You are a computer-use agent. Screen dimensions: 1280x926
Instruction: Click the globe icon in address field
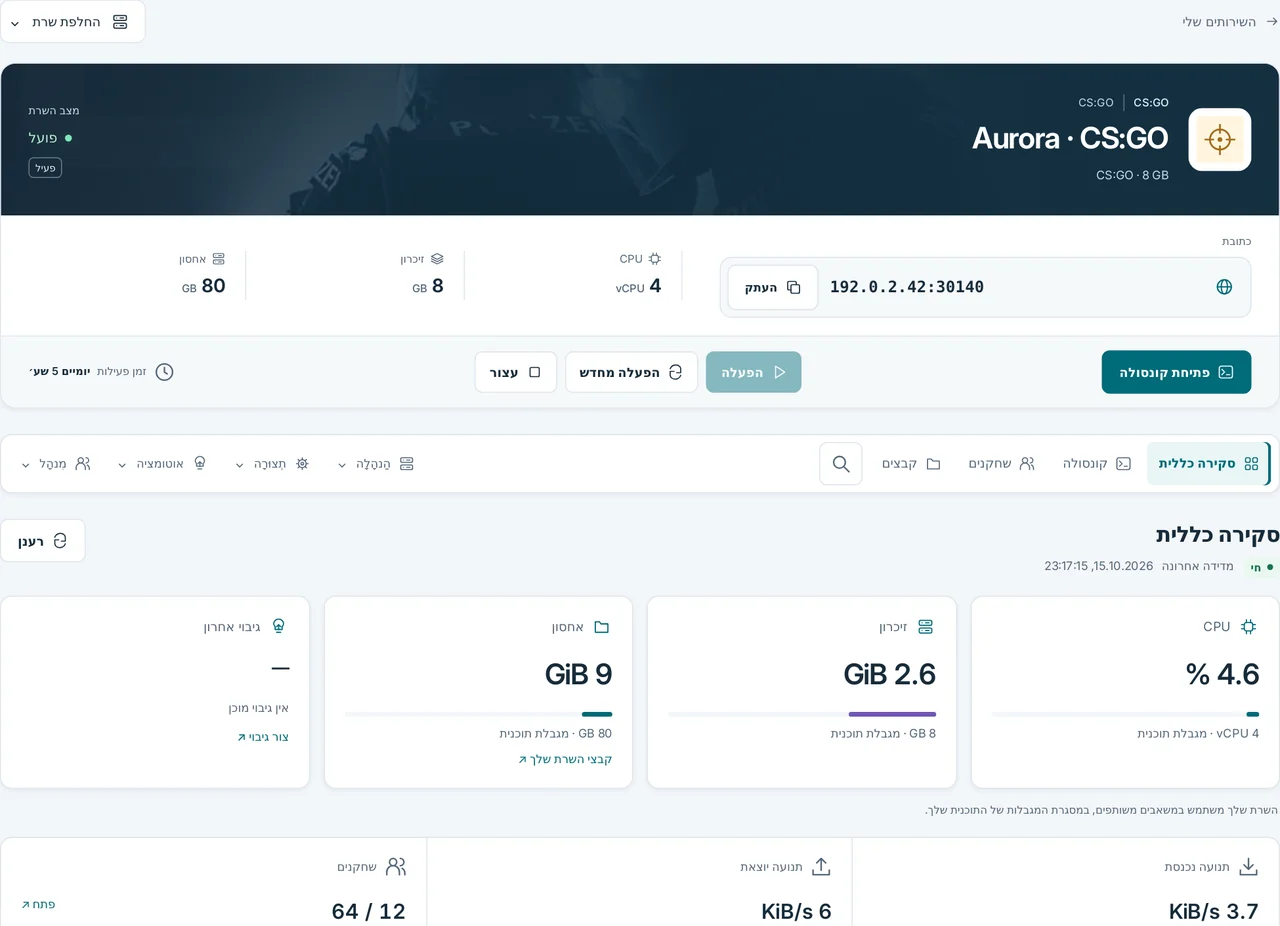[x=1224, y=287]
